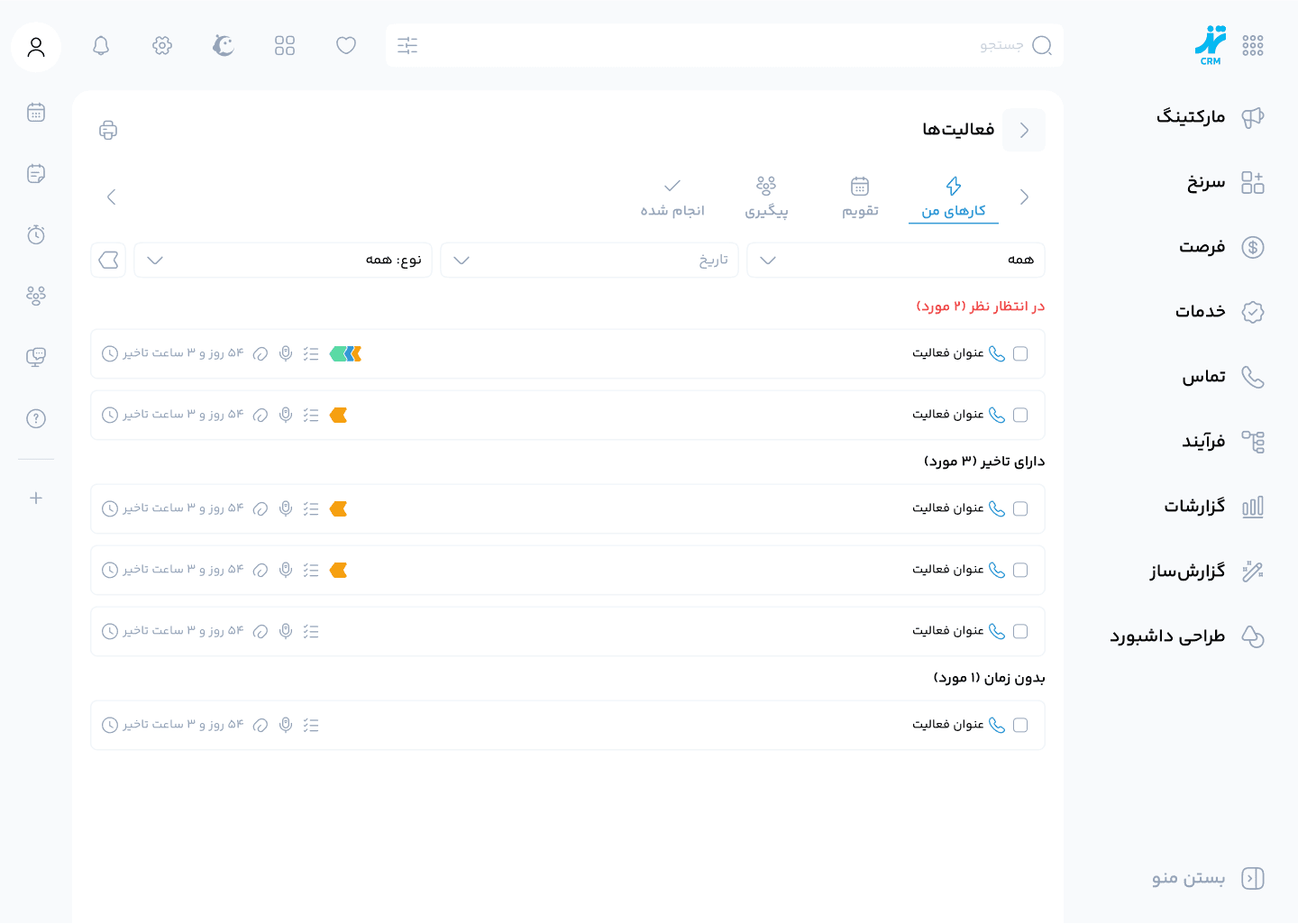Viewport: 1298px width, 924px height.
Task: Open the notifications bell icon
Action: point(101,45)
